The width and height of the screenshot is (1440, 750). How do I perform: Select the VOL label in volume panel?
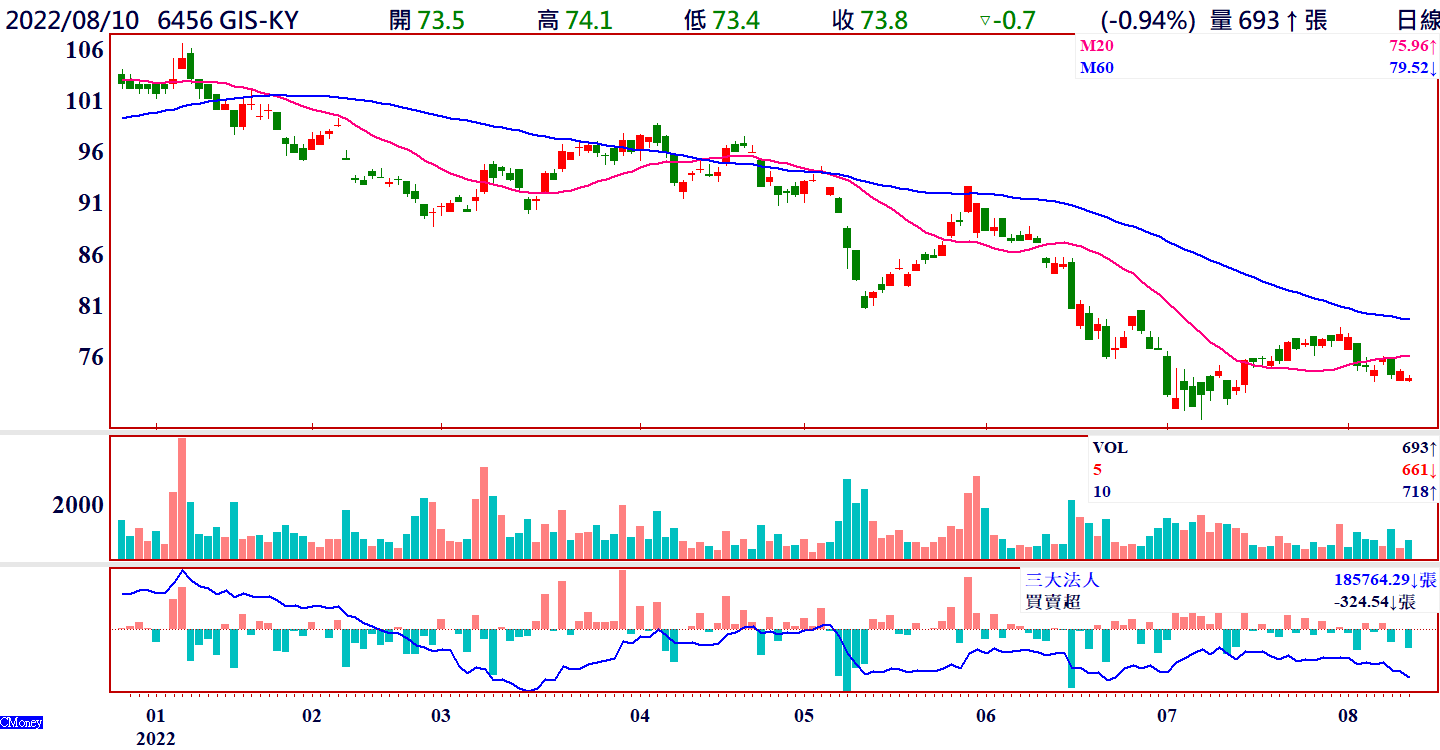[1110, 448]
